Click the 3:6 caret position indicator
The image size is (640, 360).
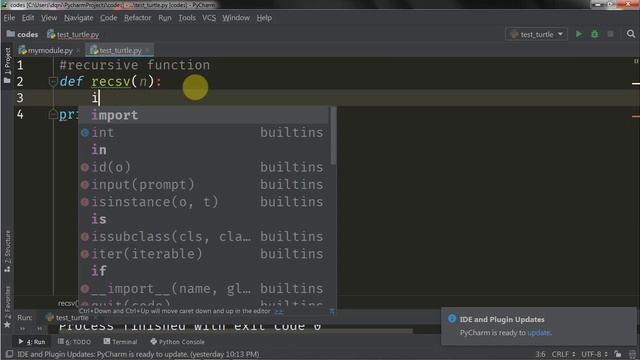[540, 354]
